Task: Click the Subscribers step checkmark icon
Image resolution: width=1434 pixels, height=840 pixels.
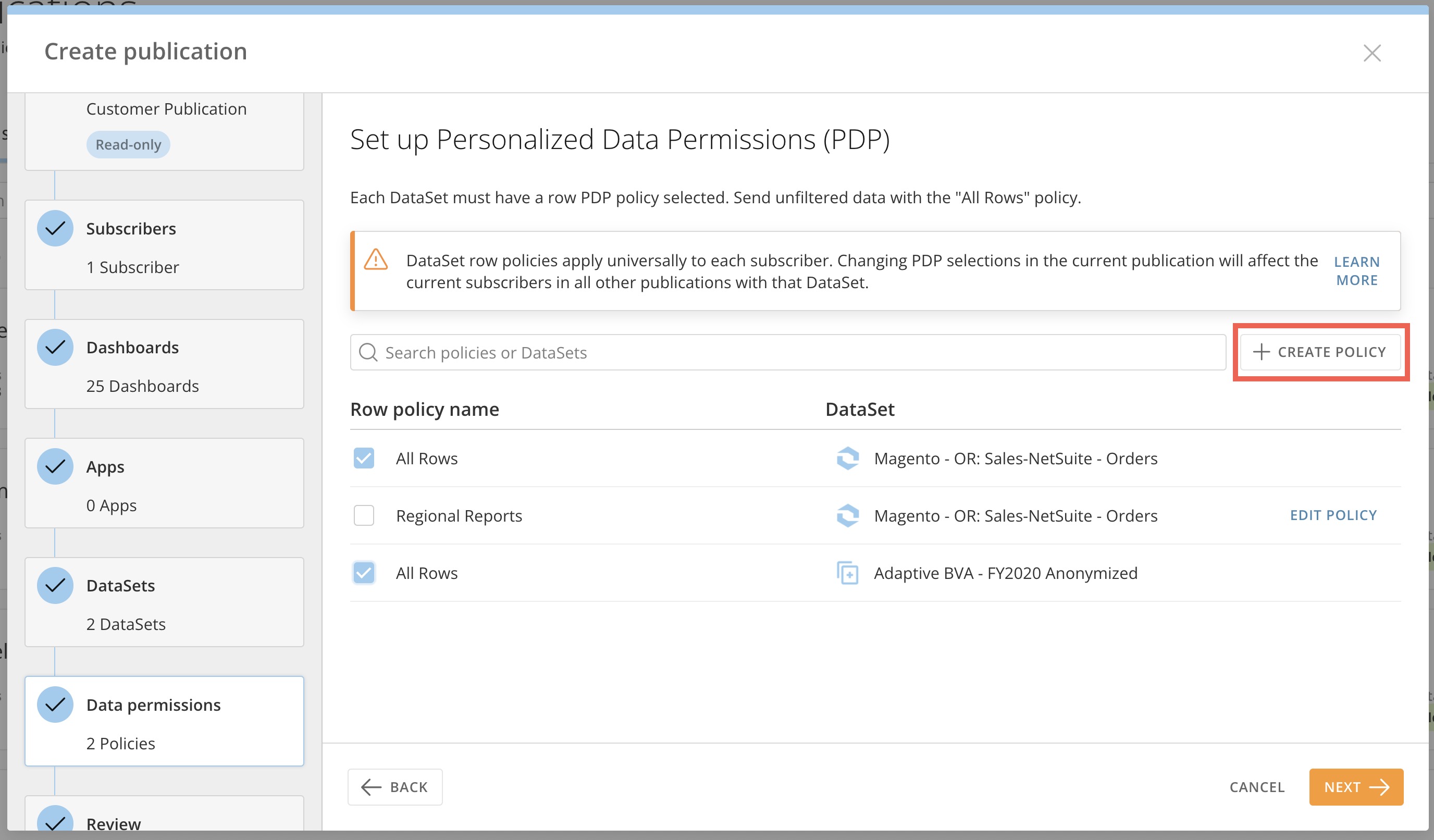Action: [x=55, y=228]
